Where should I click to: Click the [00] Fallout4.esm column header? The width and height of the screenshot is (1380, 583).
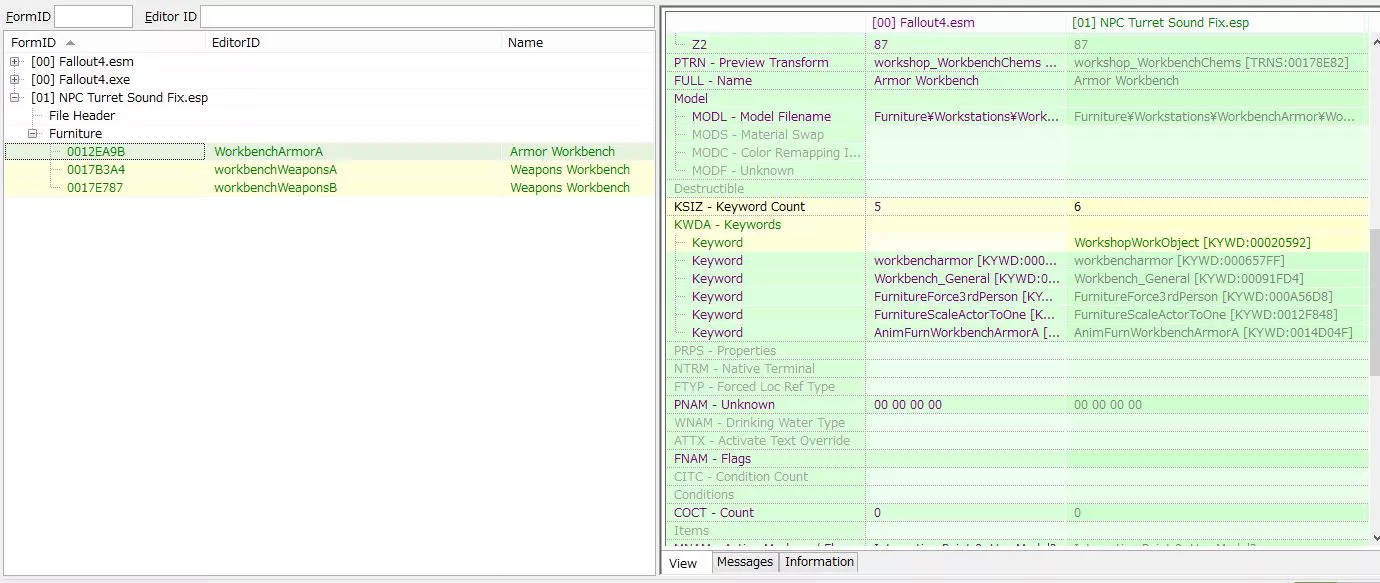click(x=966, y=23)
